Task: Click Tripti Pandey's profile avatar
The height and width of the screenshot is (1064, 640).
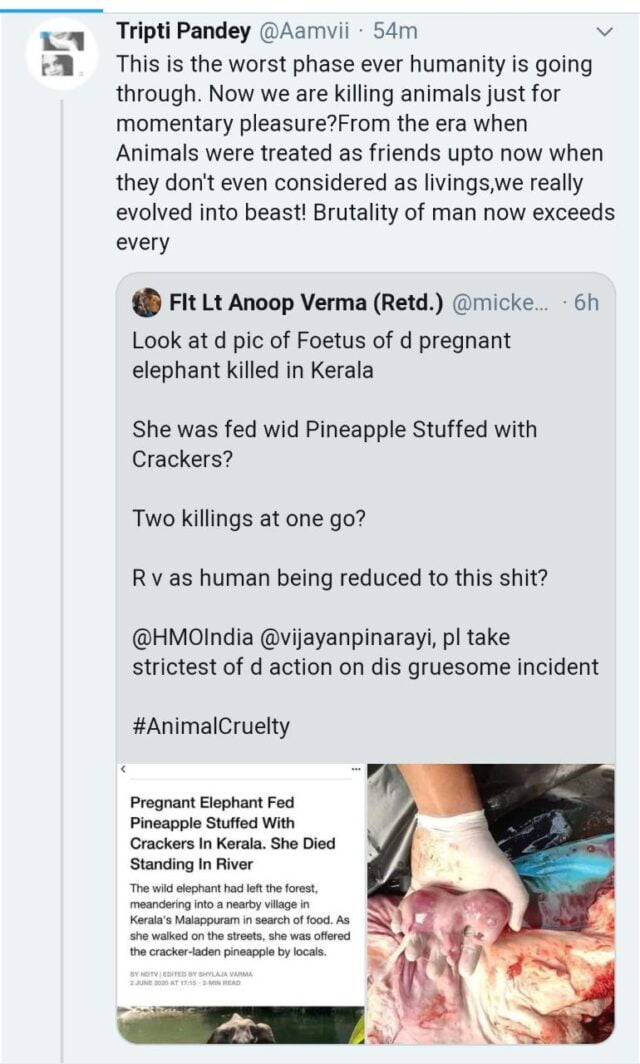Action: tap(61, 54)
